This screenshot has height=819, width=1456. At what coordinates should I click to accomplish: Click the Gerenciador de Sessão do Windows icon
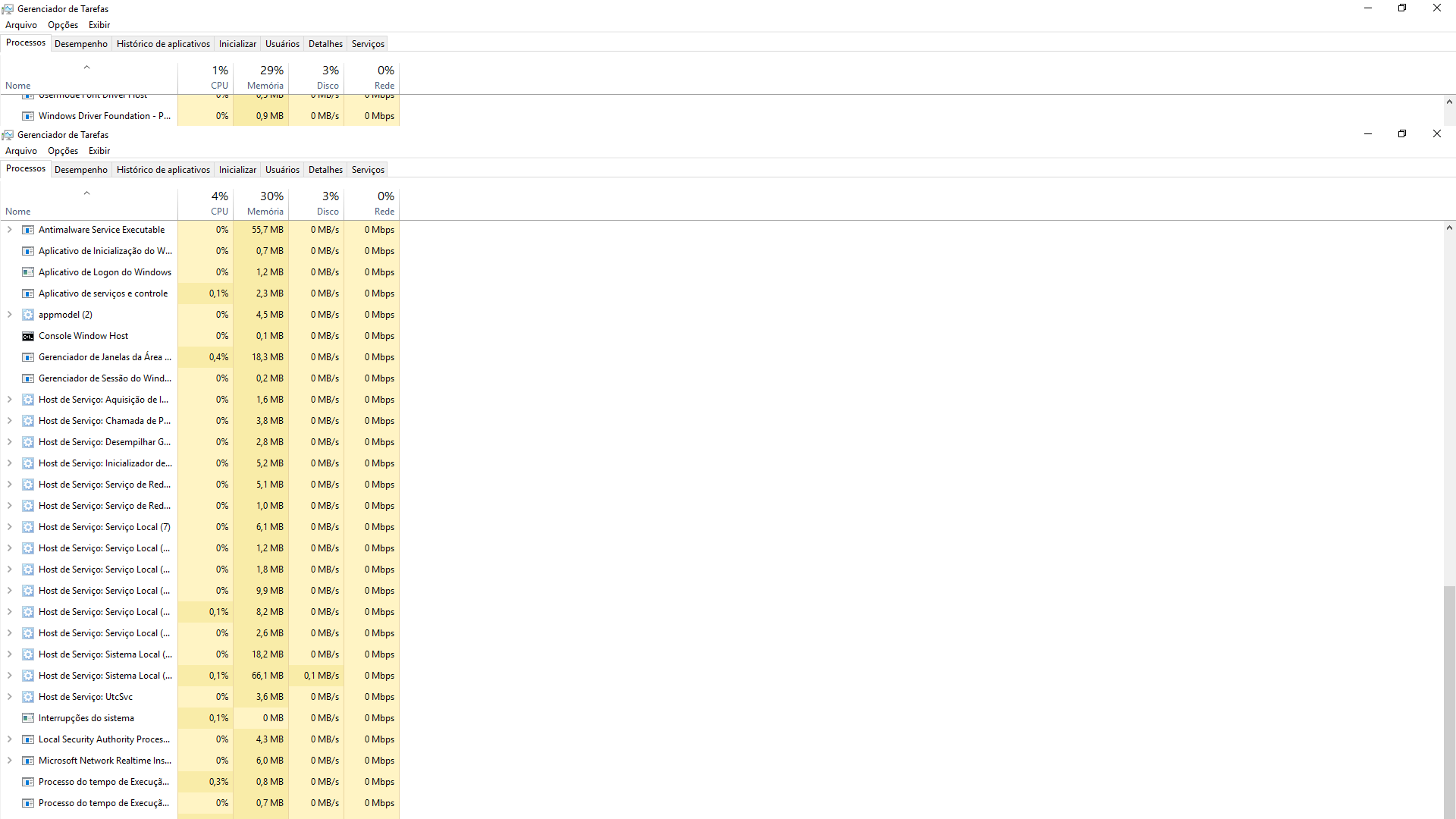(x=28, y=378)
